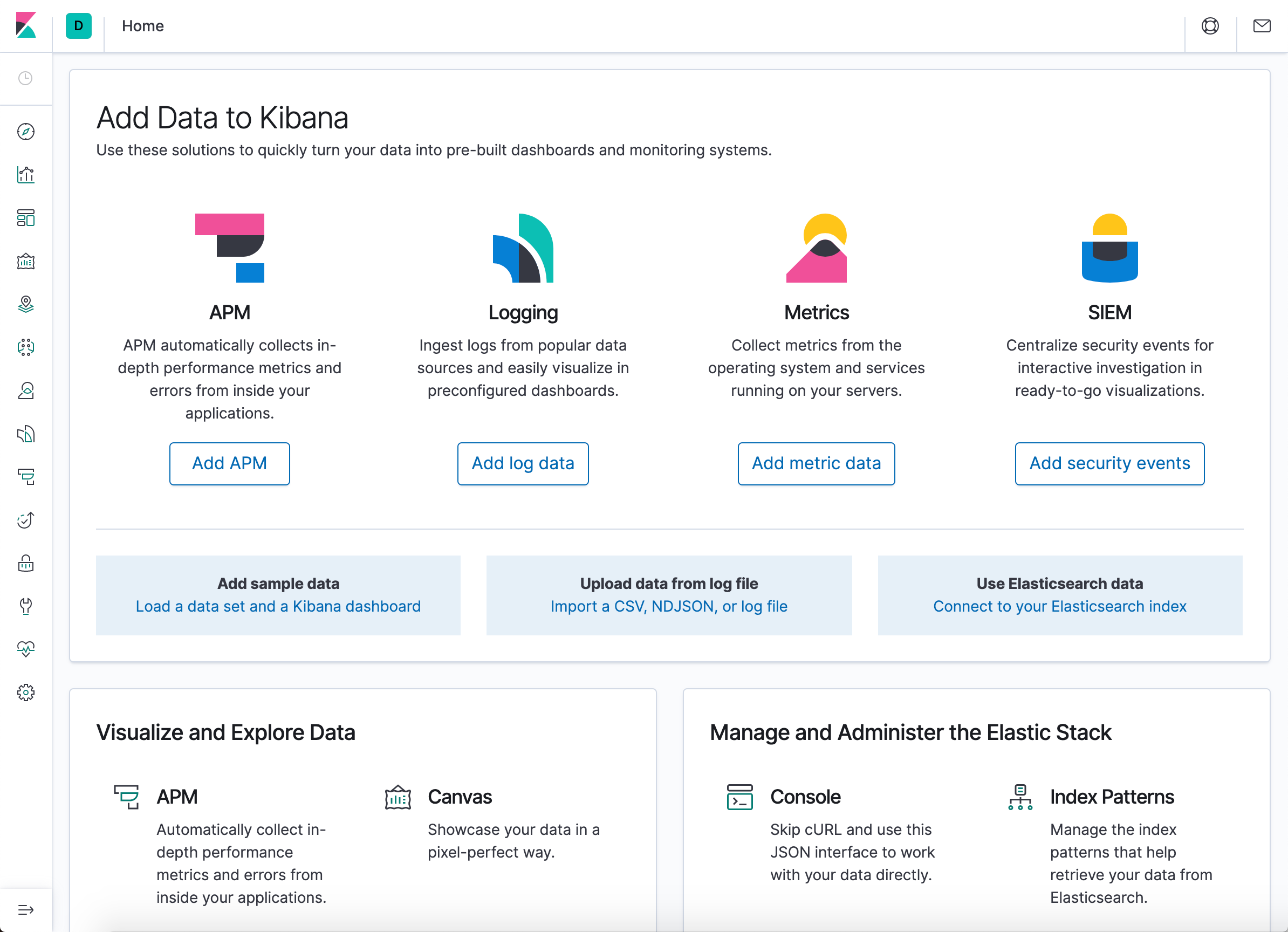Open Load a data set and Kibana dashboard
This screenshot has width=1288, height=932.
tap(278, 607)
